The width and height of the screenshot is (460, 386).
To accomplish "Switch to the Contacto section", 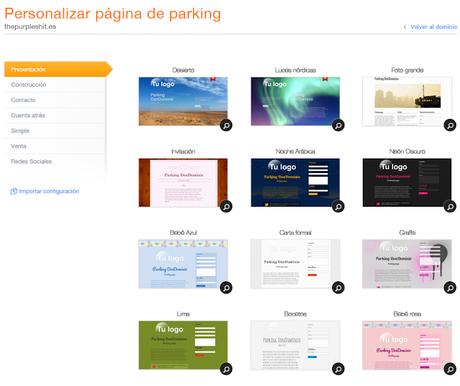I will (x=55, y=100).
